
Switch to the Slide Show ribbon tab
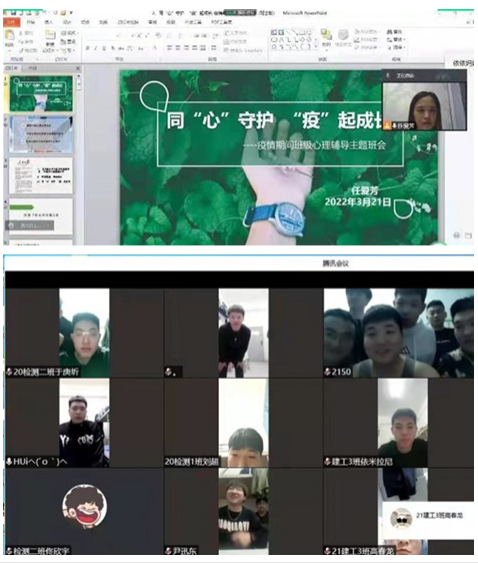[x=128, y=22]
